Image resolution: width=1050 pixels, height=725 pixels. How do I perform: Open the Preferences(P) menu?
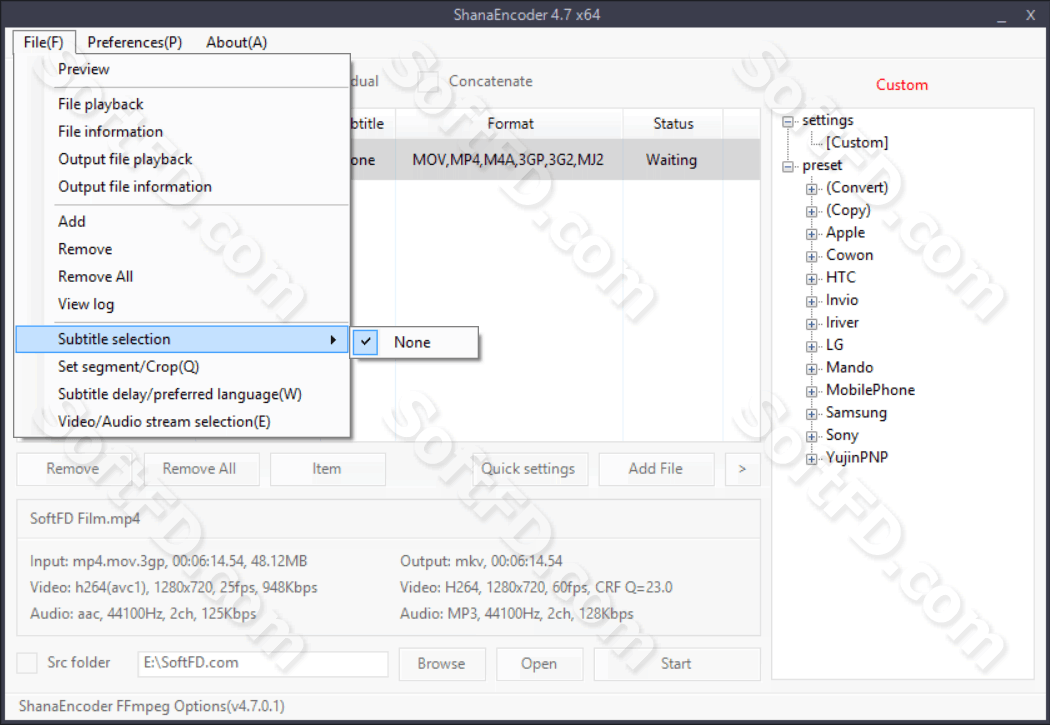(x=135, y=42)
